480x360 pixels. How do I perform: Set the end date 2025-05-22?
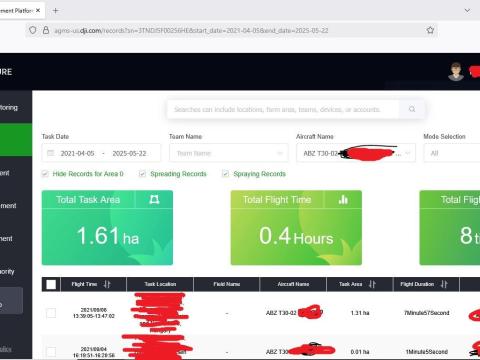pyautogui.click(x=129, y=153)
